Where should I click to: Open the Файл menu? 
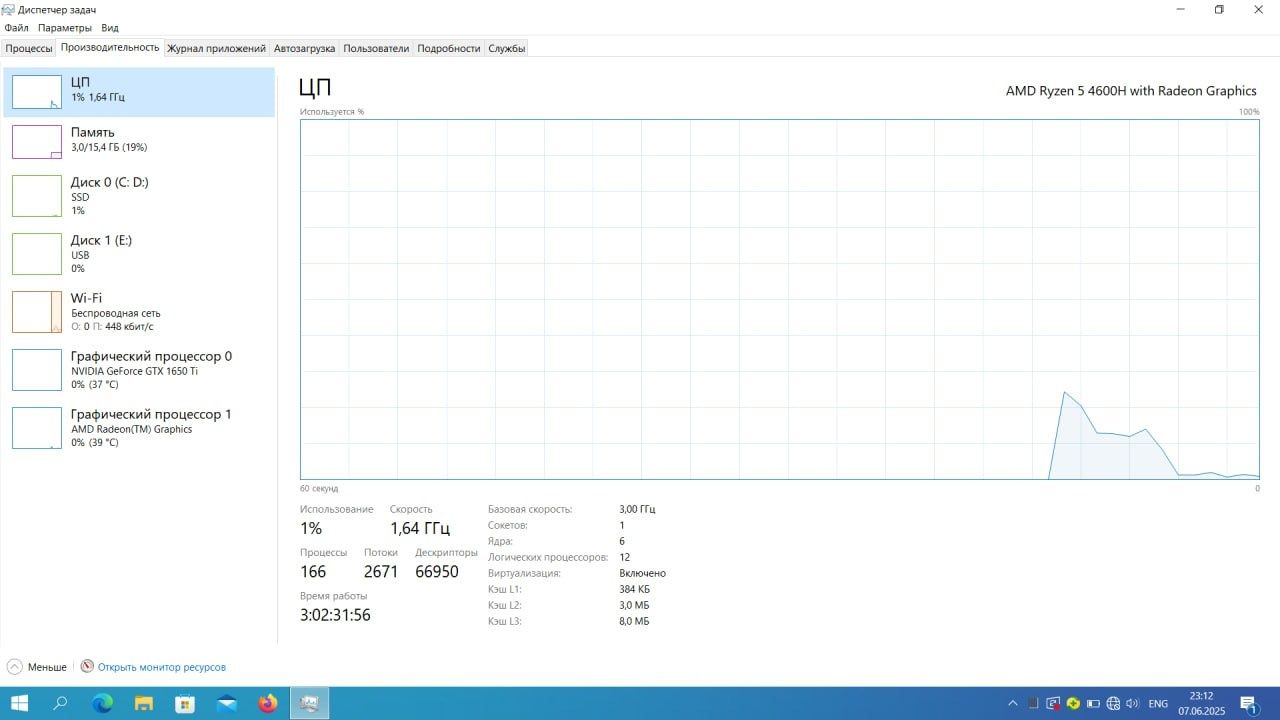click(16, 28)
